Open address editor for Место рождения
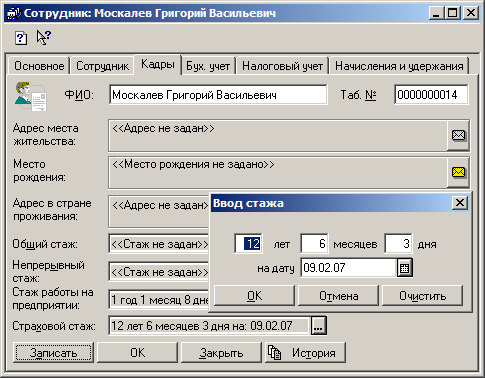 point(458,172)
